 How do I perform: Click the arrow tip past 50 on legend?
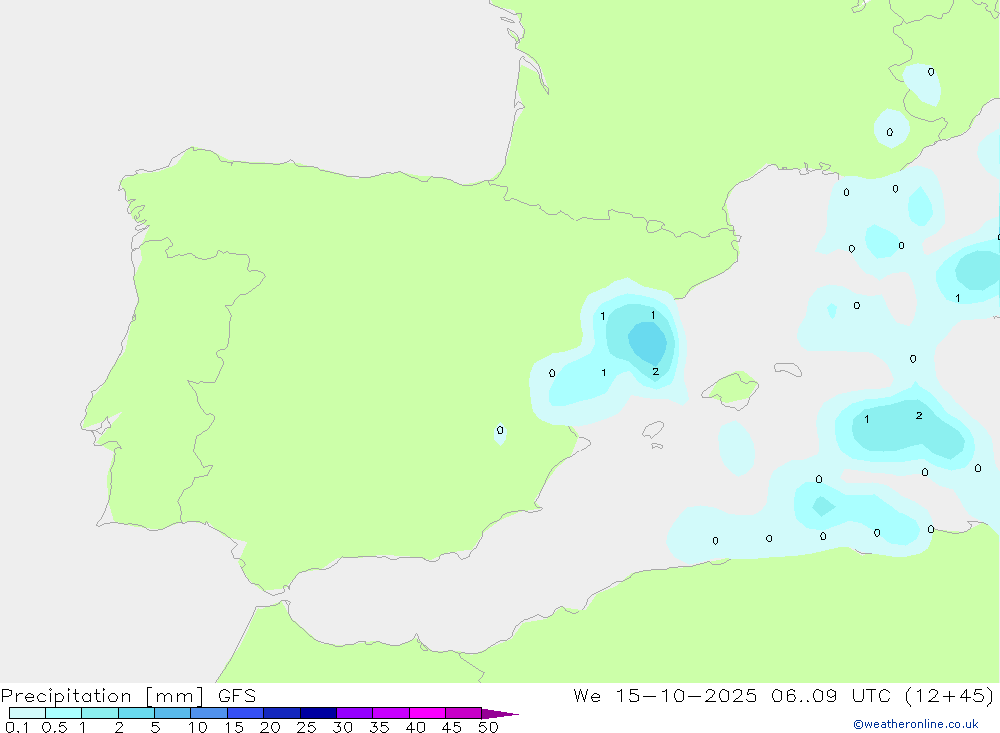[500, 713]
